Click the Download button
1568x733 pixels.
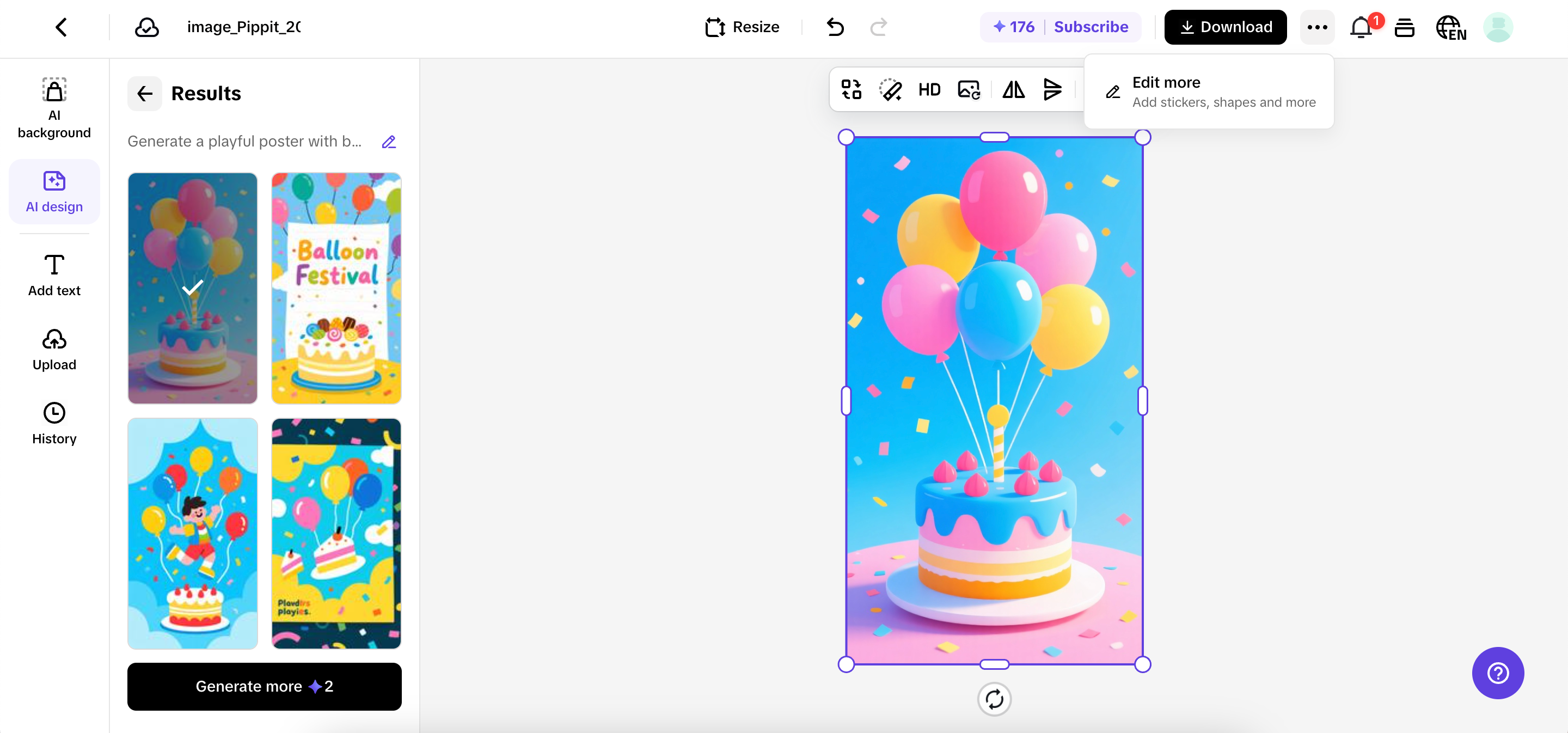point(1226,27)
